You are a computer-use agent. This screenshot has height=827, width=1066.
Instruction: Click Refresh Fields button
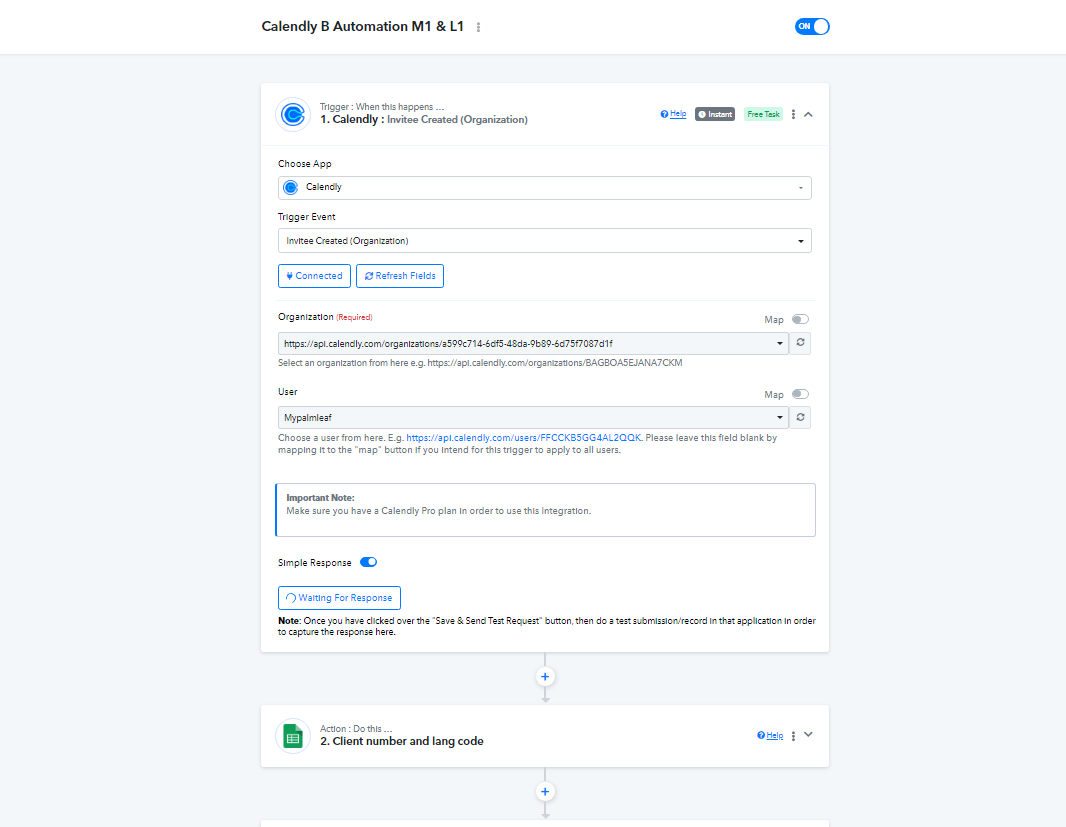[400, 276]
